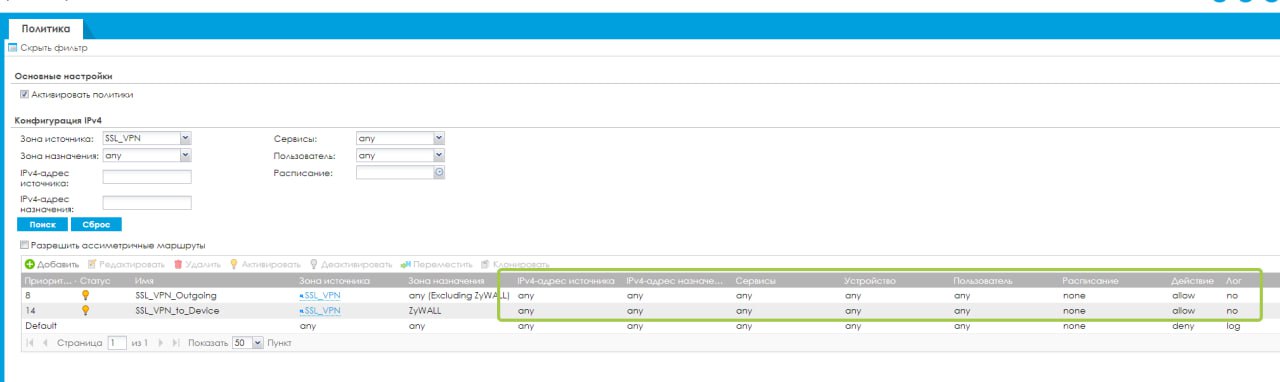Click the IPv4-адрес источника input field

click(x=147, y=177)
